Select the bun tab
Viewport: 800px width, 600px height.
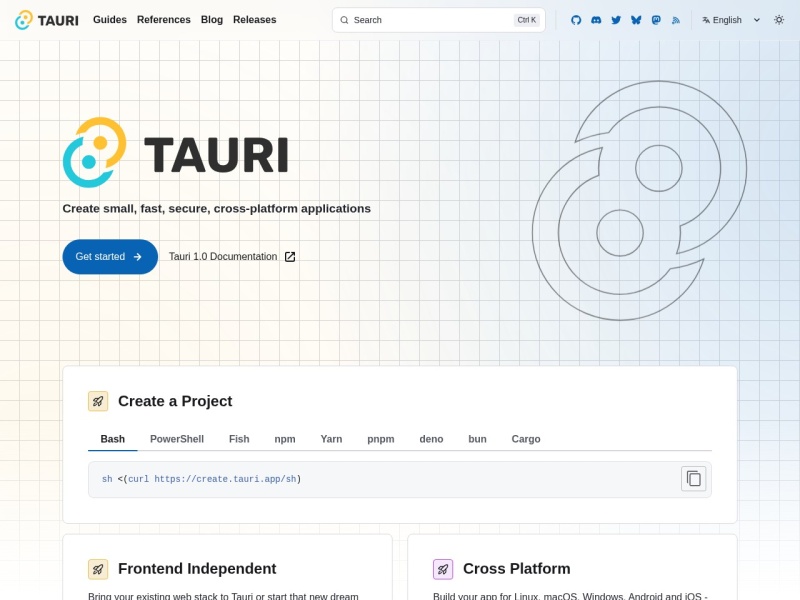pyautogui.click(x=478, y=439)
